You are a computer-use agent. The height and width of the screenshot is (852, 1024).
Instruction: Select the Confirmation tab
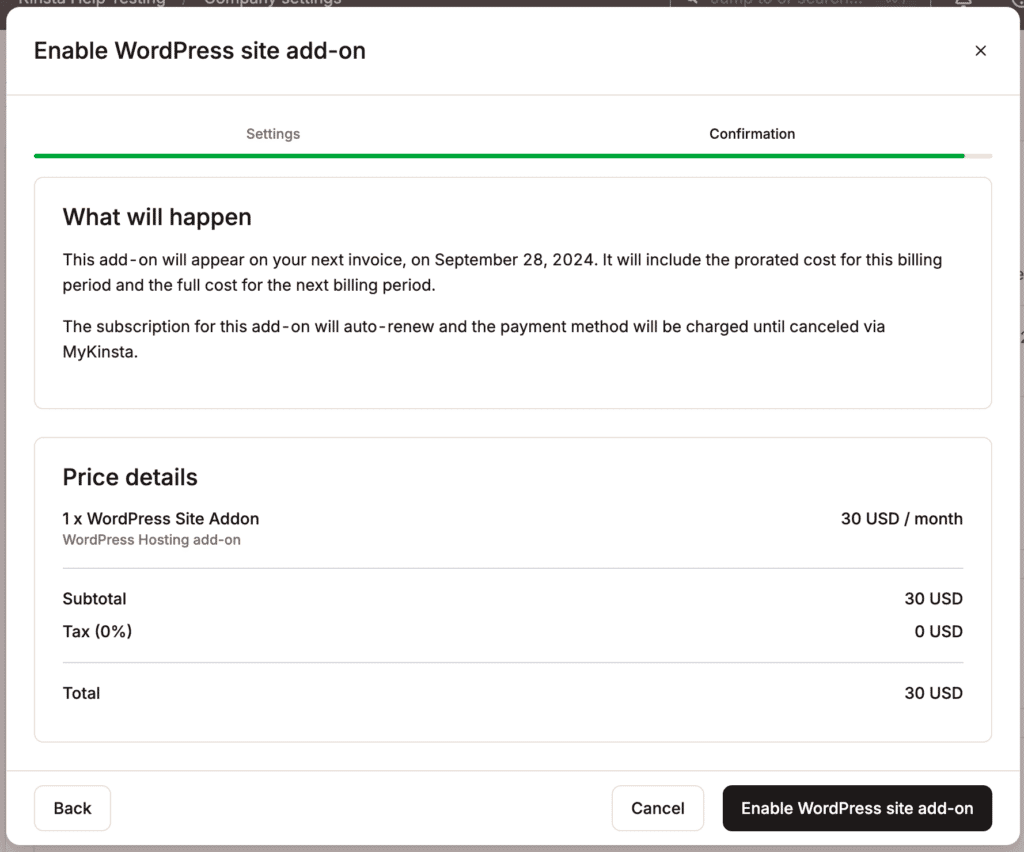(x=752, y=133)
